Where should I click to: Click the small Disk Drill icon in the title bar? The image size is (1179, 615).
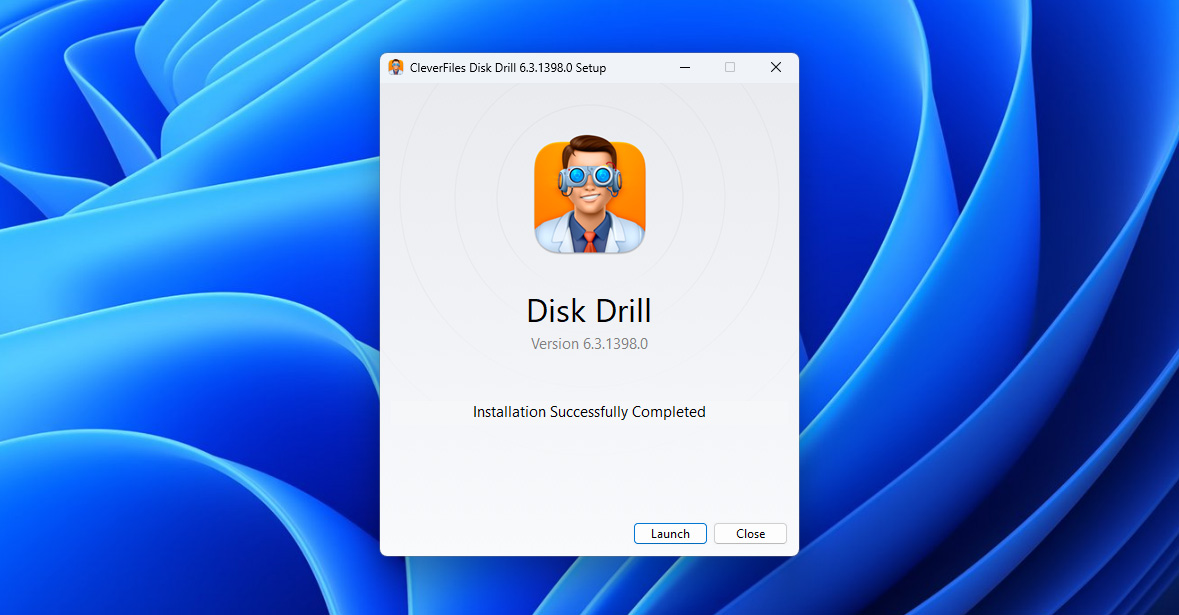(x=396, y=68)
